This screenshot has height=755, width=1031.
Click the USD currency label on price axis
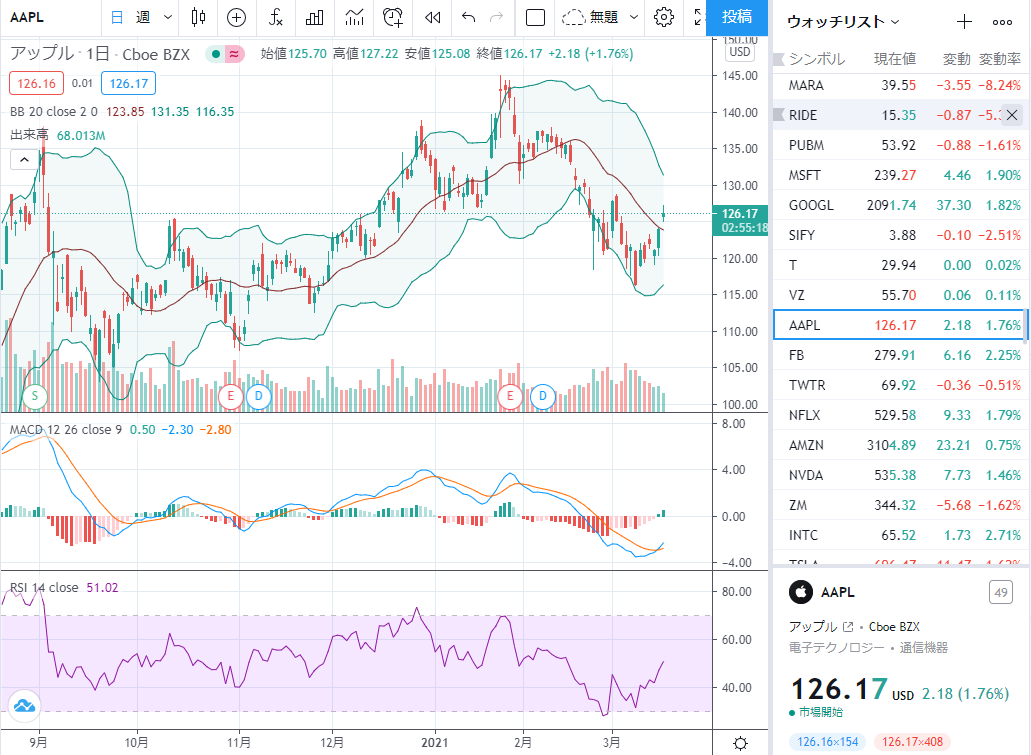740,52
